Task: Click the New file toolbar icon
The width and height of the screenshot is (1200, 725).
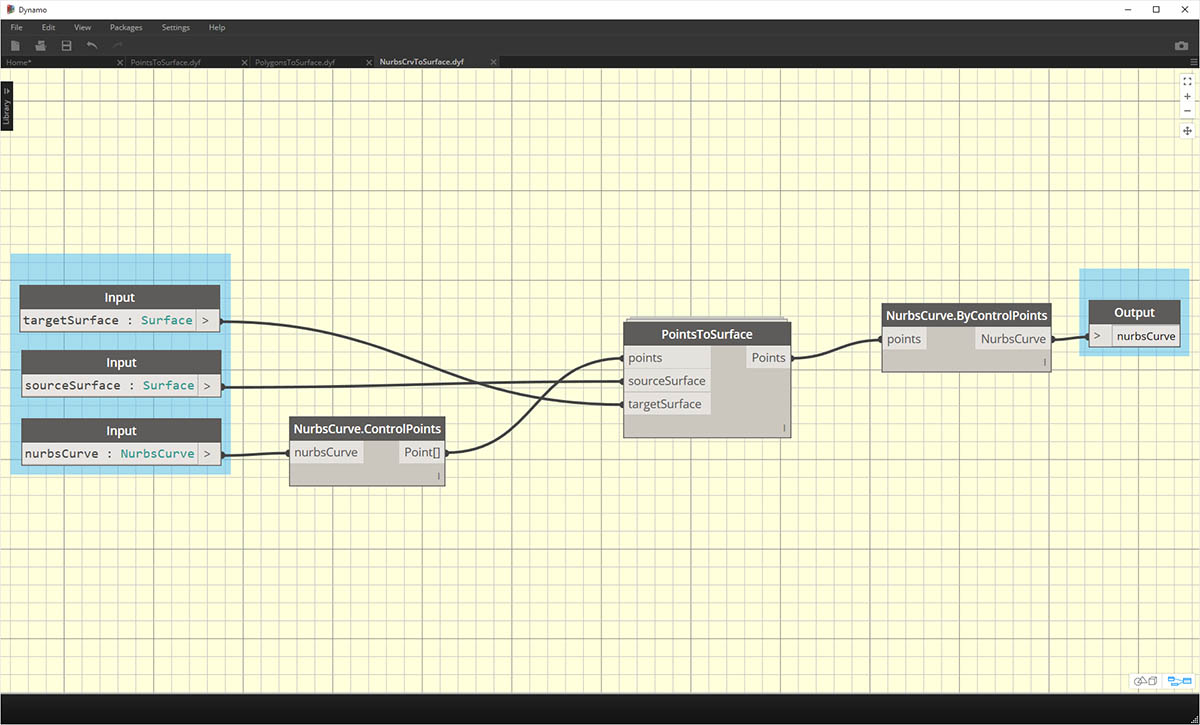Action: [x=16, y=46]
